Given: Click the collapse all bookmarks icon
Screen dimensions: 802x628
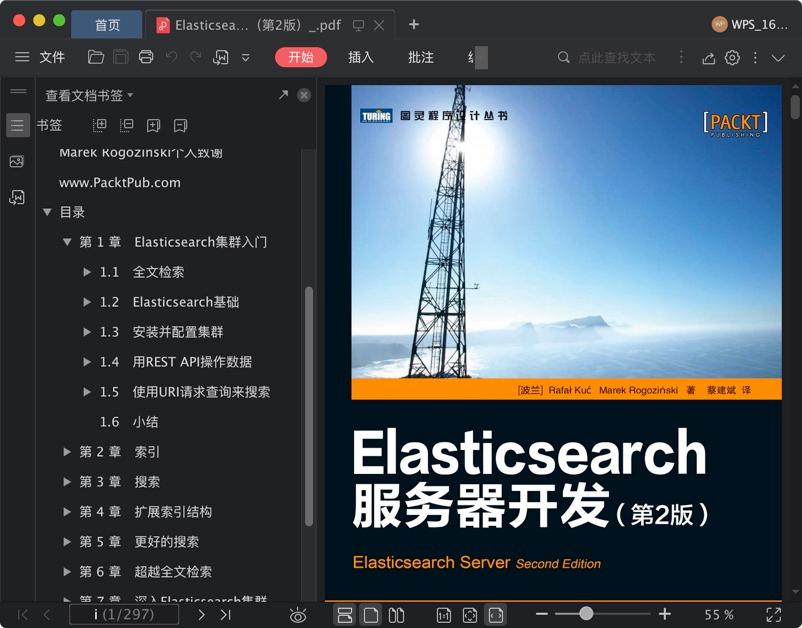Looking at the screenshot, I should (126, 125).
